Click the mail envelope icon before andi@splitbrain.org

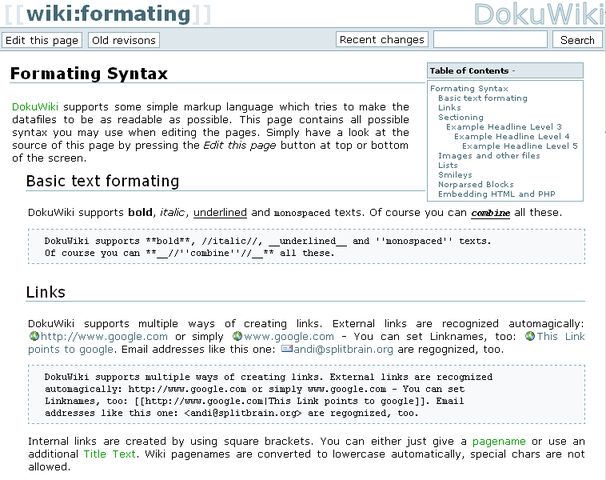(287, 349)
